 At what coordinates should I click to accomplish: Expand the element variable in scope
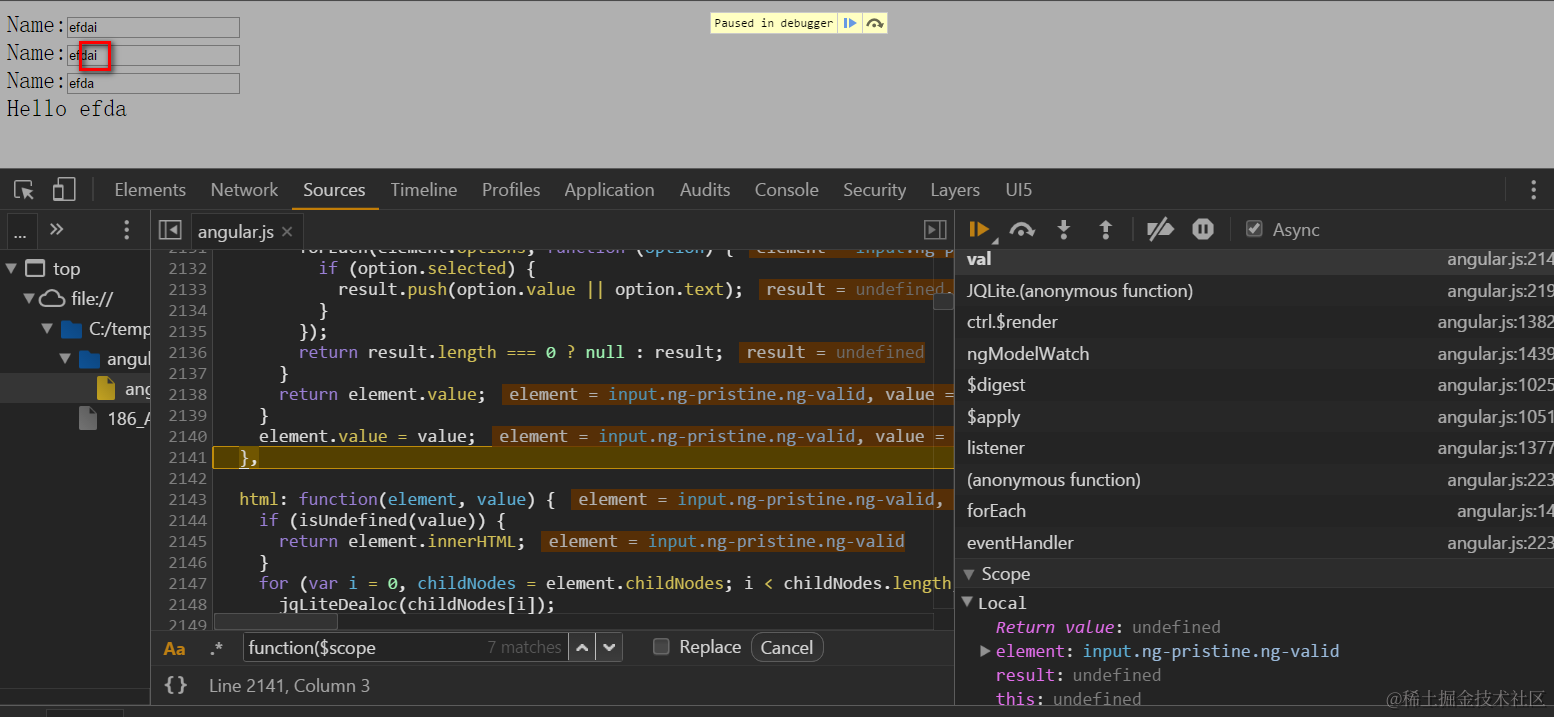(x=985, y=651)
